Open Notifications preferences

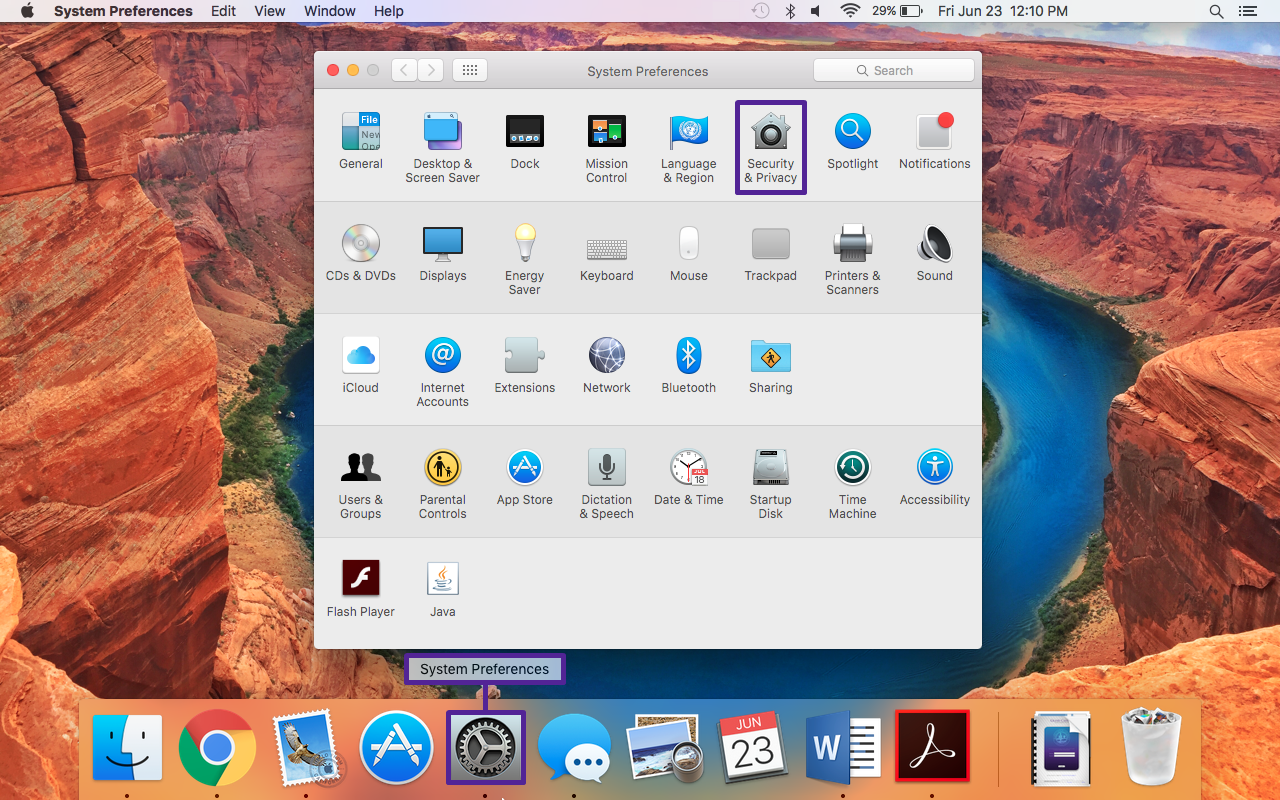(x=935, y=142)
